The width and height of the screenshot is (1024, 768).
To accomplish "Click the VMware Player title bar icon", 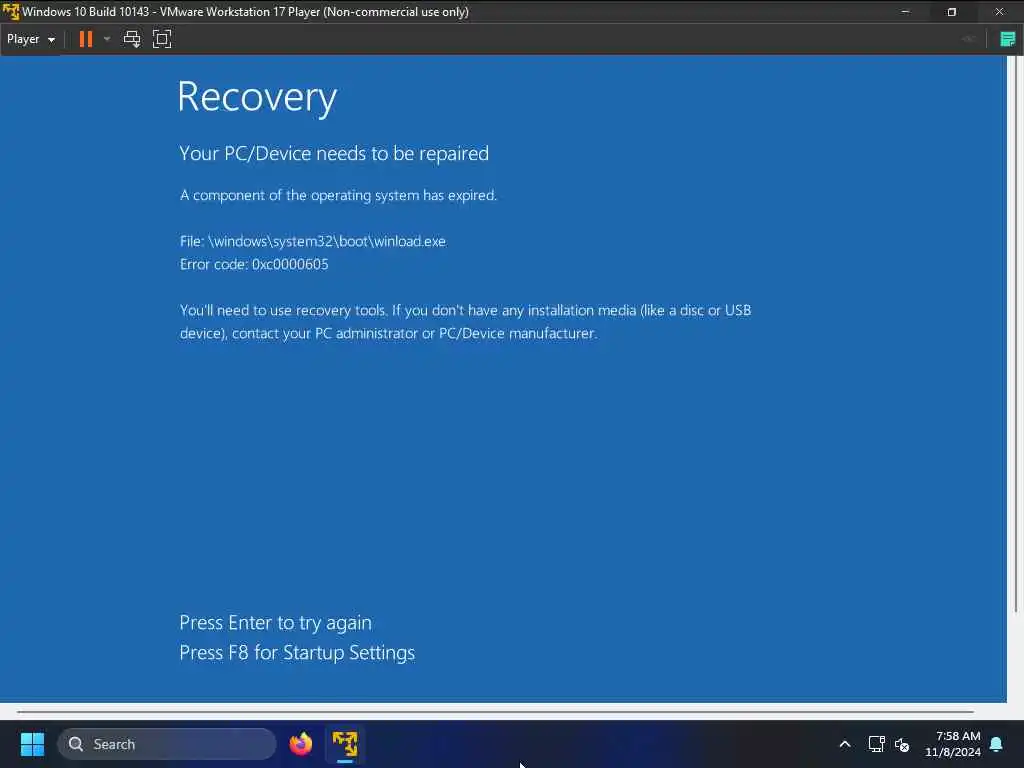I will pyautogui.click(x=10, y=12).
